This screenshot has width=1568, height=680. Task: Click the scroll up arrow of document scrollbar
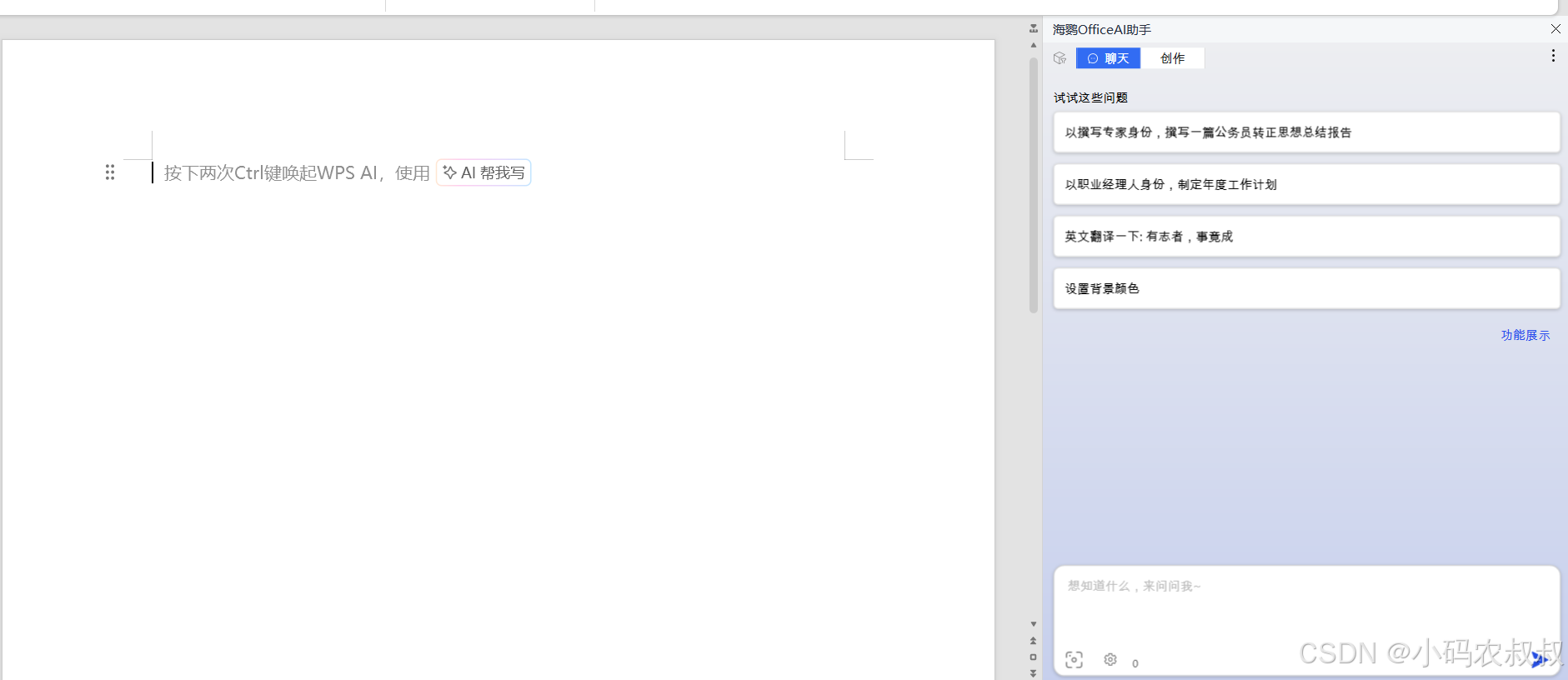(1034, 45)
